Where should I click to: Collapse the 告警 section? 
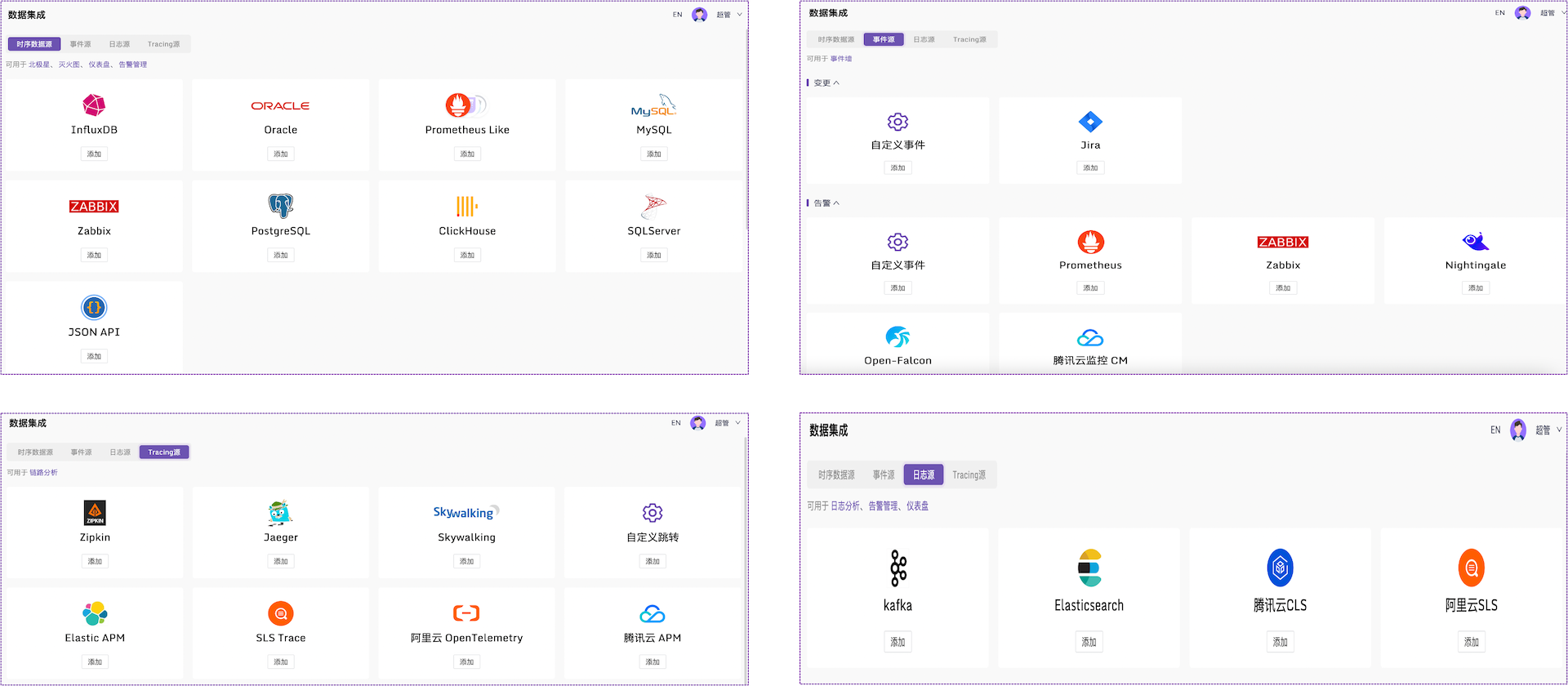[836, 203]
